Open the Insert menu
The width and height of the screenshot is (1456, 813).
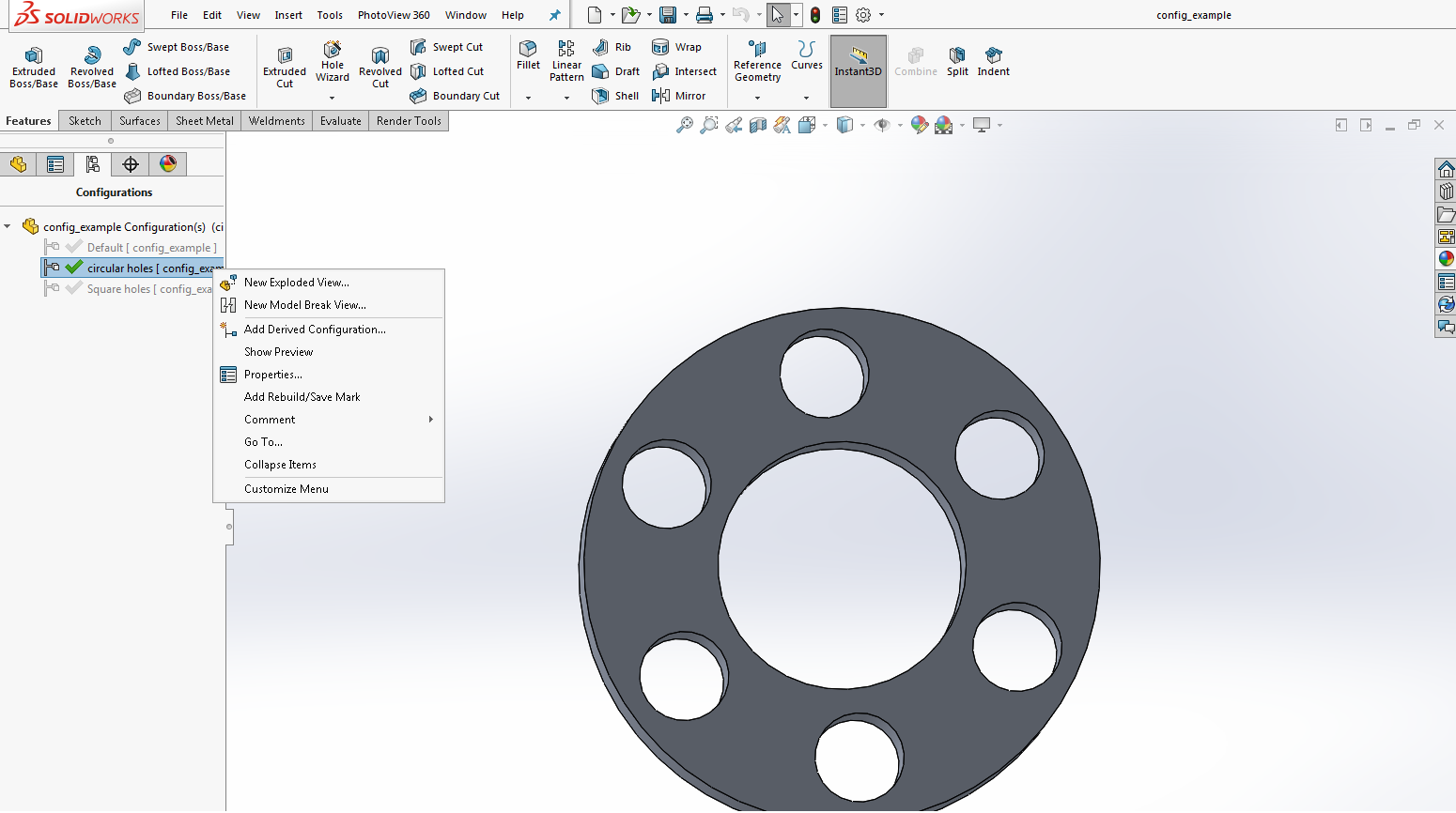point(288,15)
